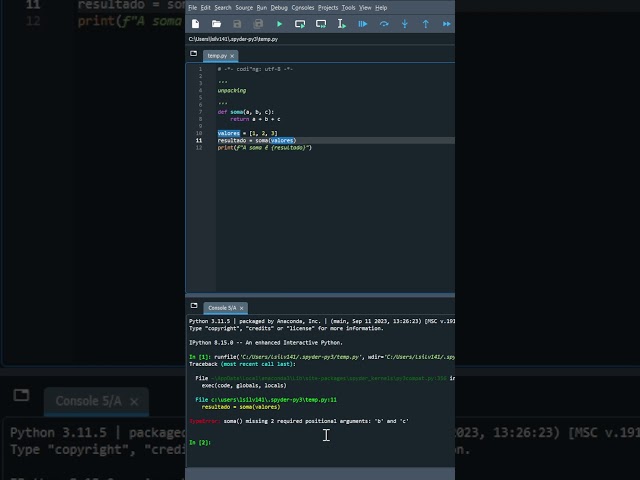Click the 'IPython 8.15.0' console line
The width and height of the screenshot is (640, 480).
coord(266,343)
